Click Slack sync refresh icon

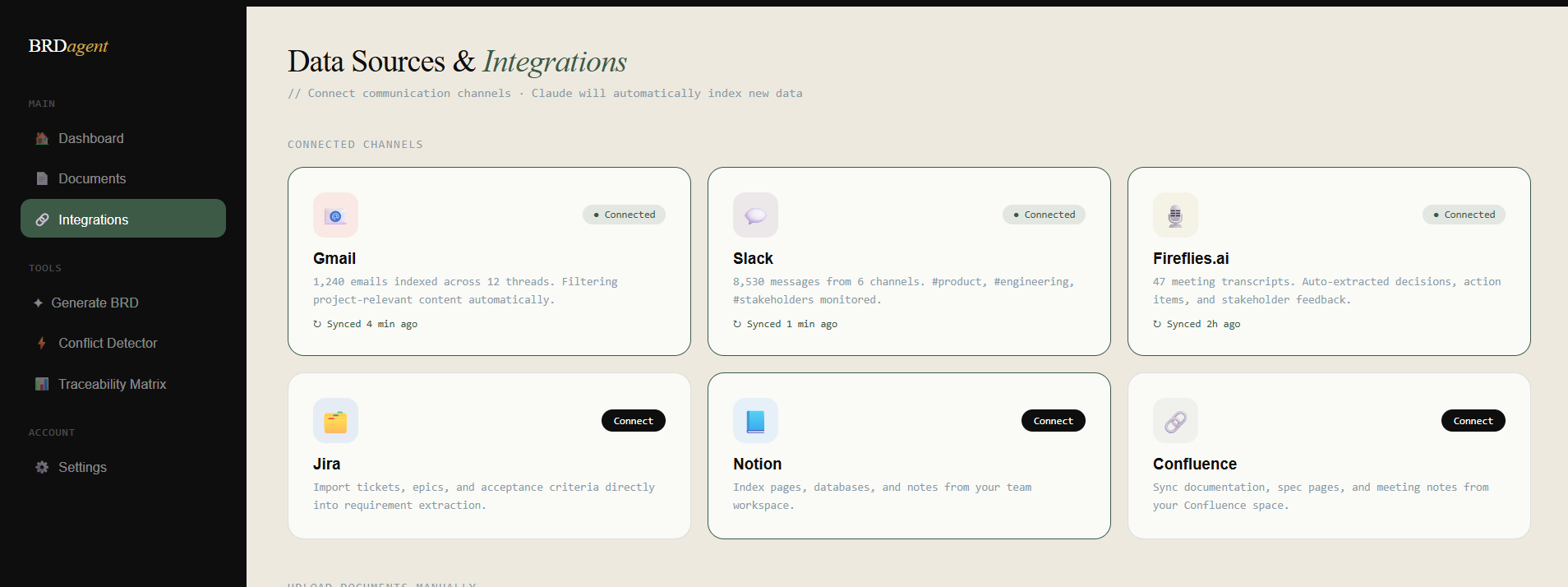pos(737,324)
